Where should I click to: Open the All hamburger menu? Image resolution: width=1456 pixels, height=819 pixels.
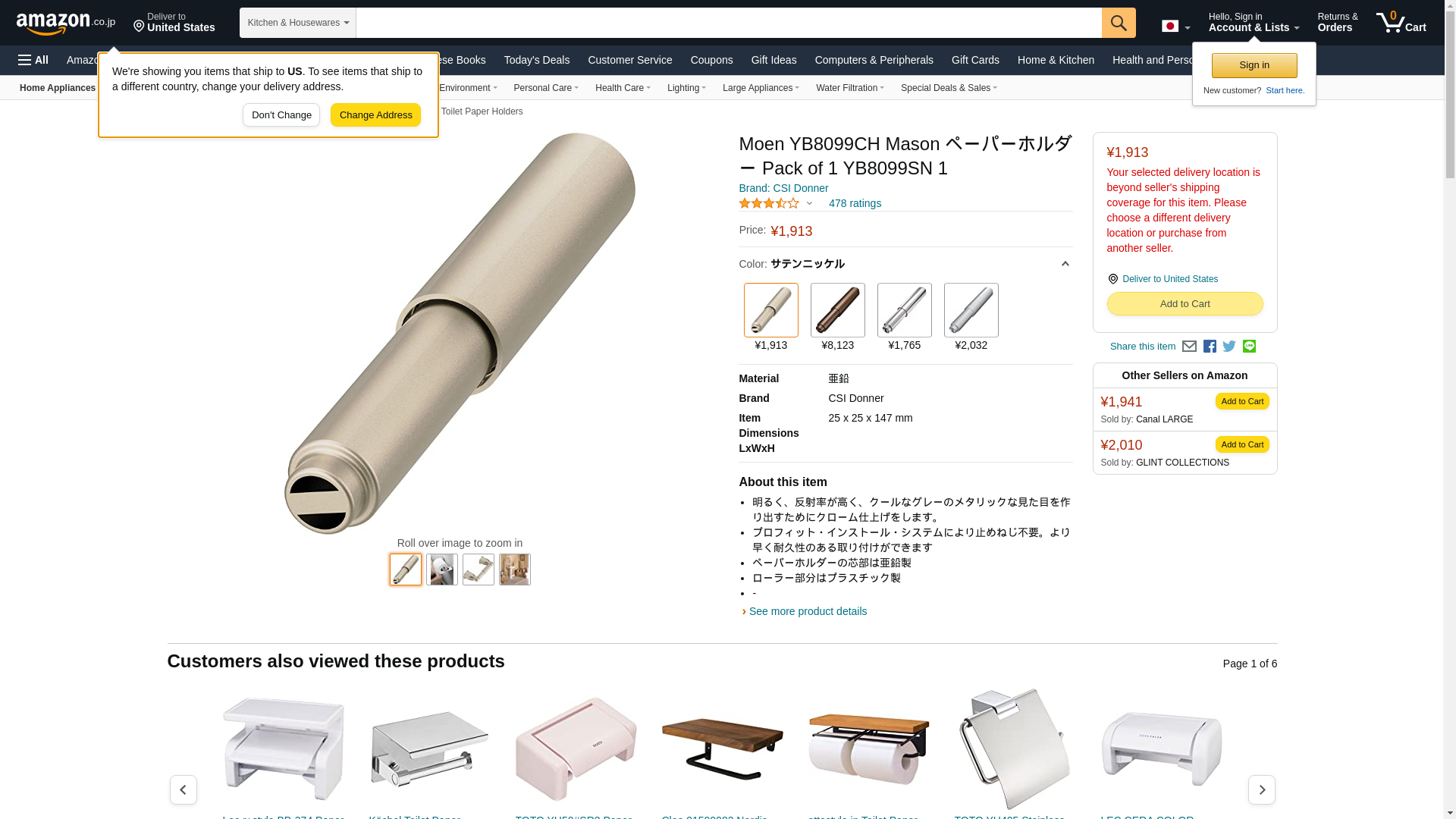pyautogui.click(x=33, y=60)
